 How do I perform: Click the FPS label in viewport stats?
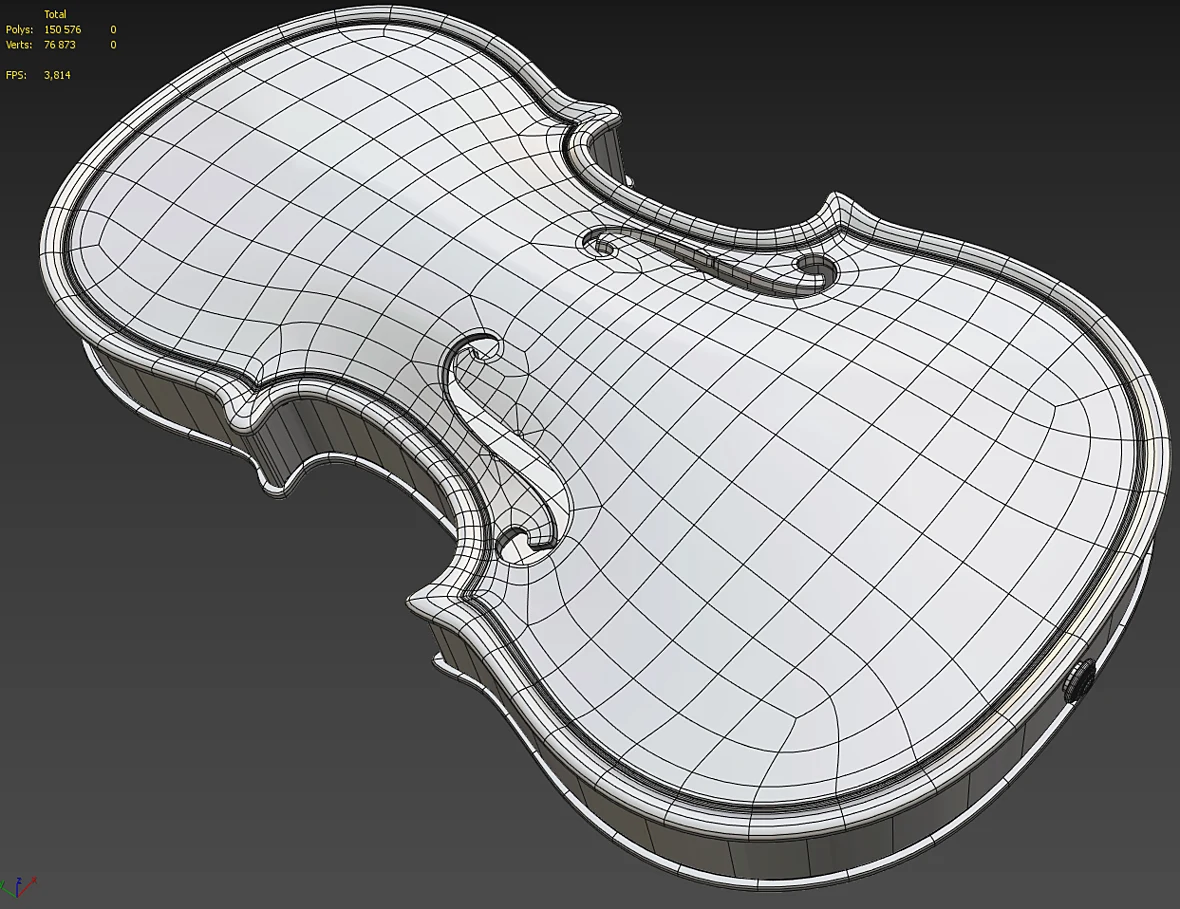pos(16,74)
